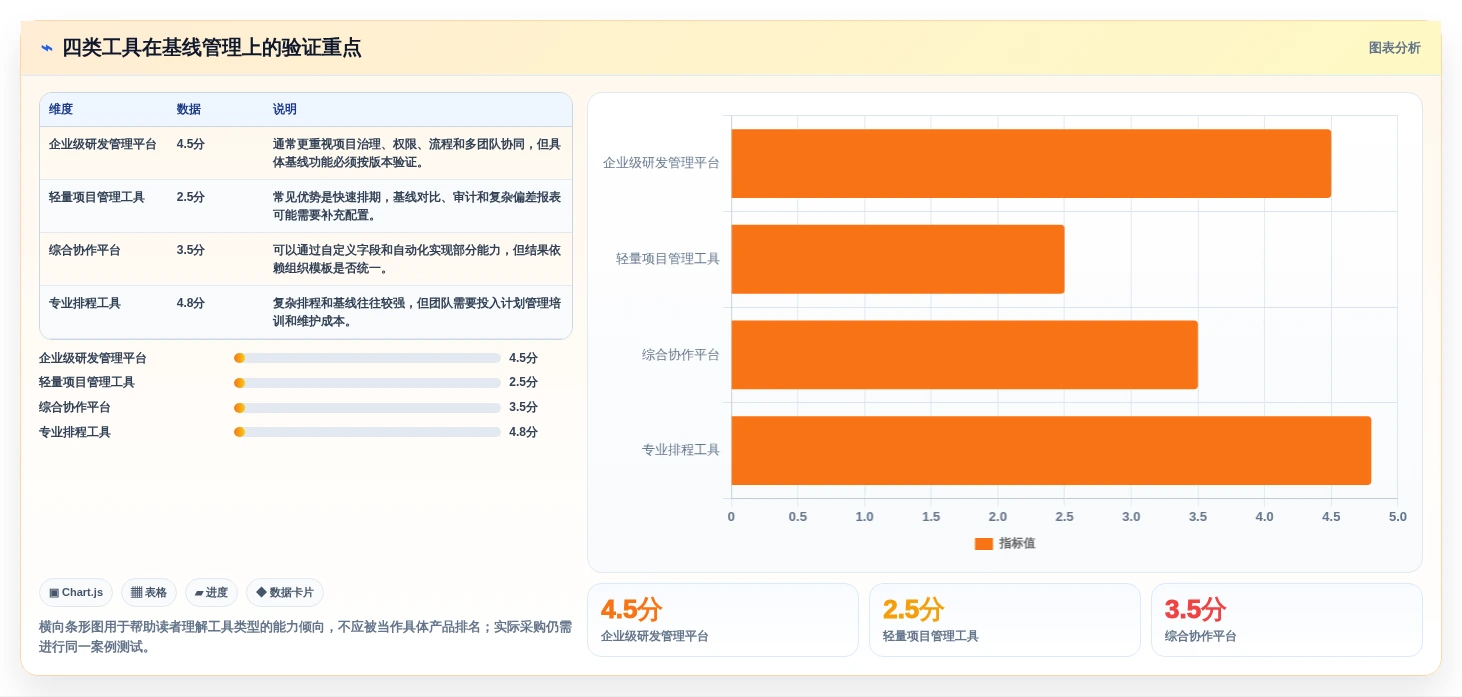Click the lightning icon beside the title
The image size is (1462, 697).
coord(47,48)
